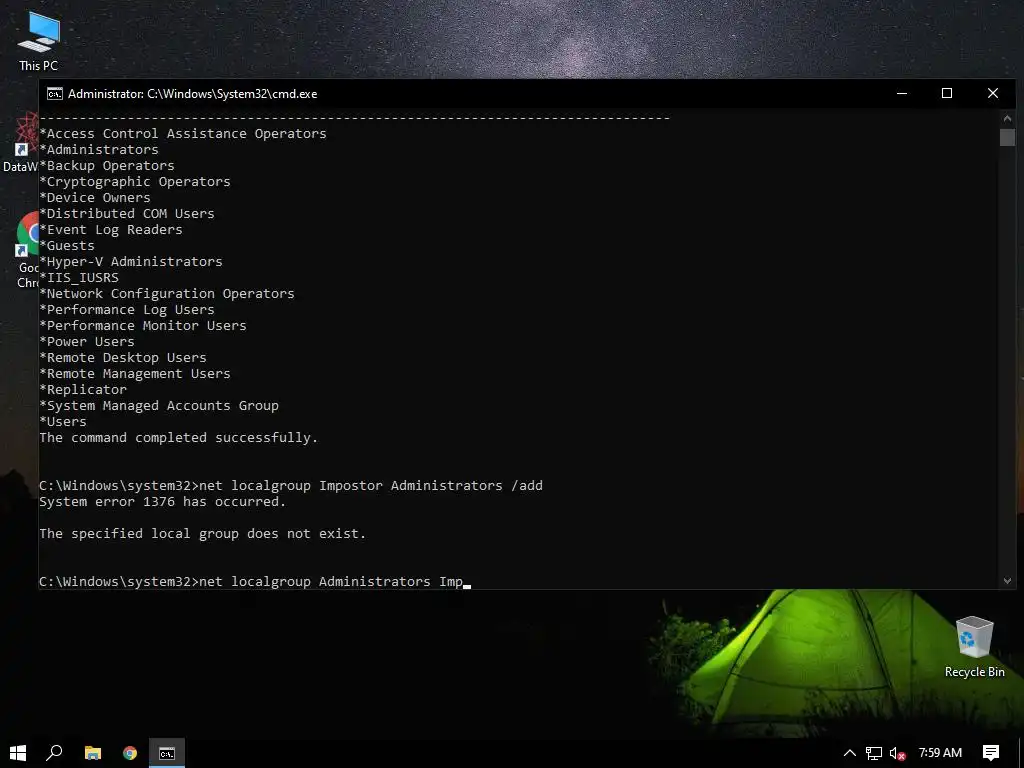Click "The specified local group does not exist."
Screen dimensions: 1024x768
[x=202, y=534]
